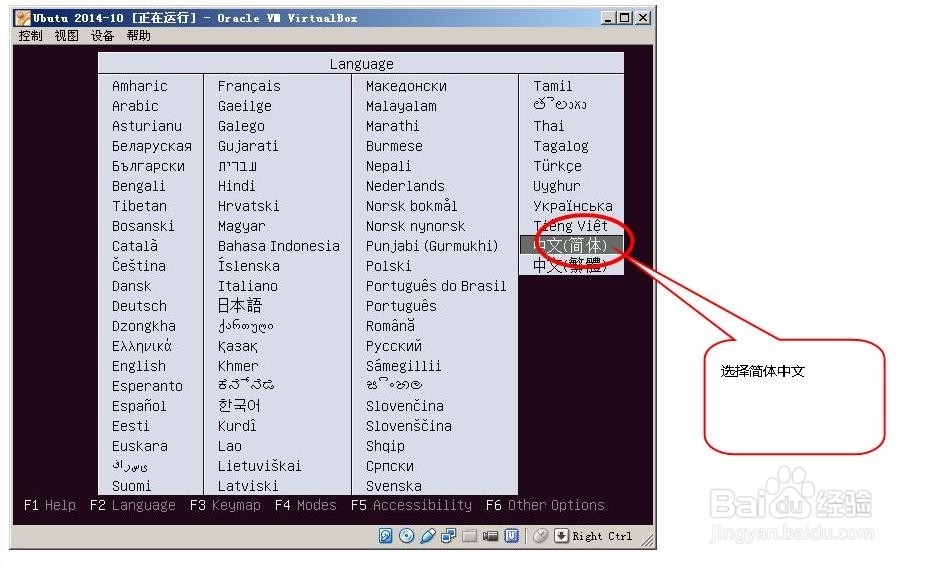Open the 设备 menu
The image size is (925, 565).
click(103, 35)
